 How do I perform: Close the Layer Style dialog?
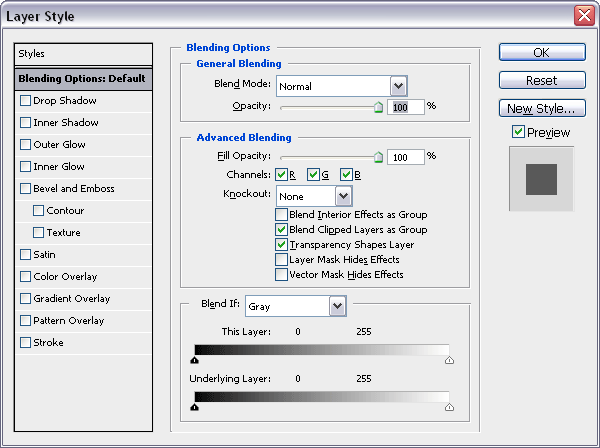tap(584, 16)
